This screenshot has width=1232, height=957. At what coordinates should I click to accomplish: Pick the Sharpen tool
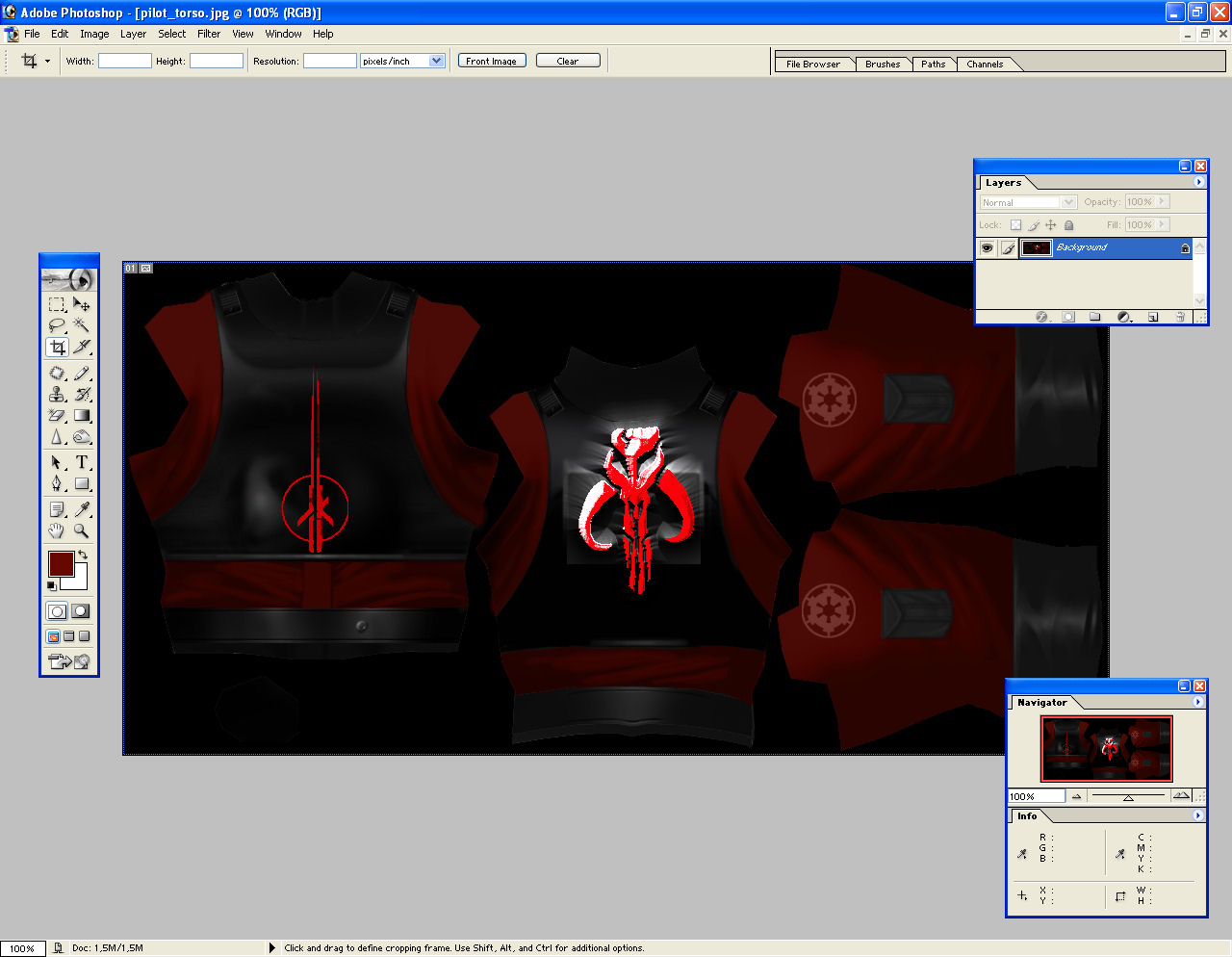point(57,437)
